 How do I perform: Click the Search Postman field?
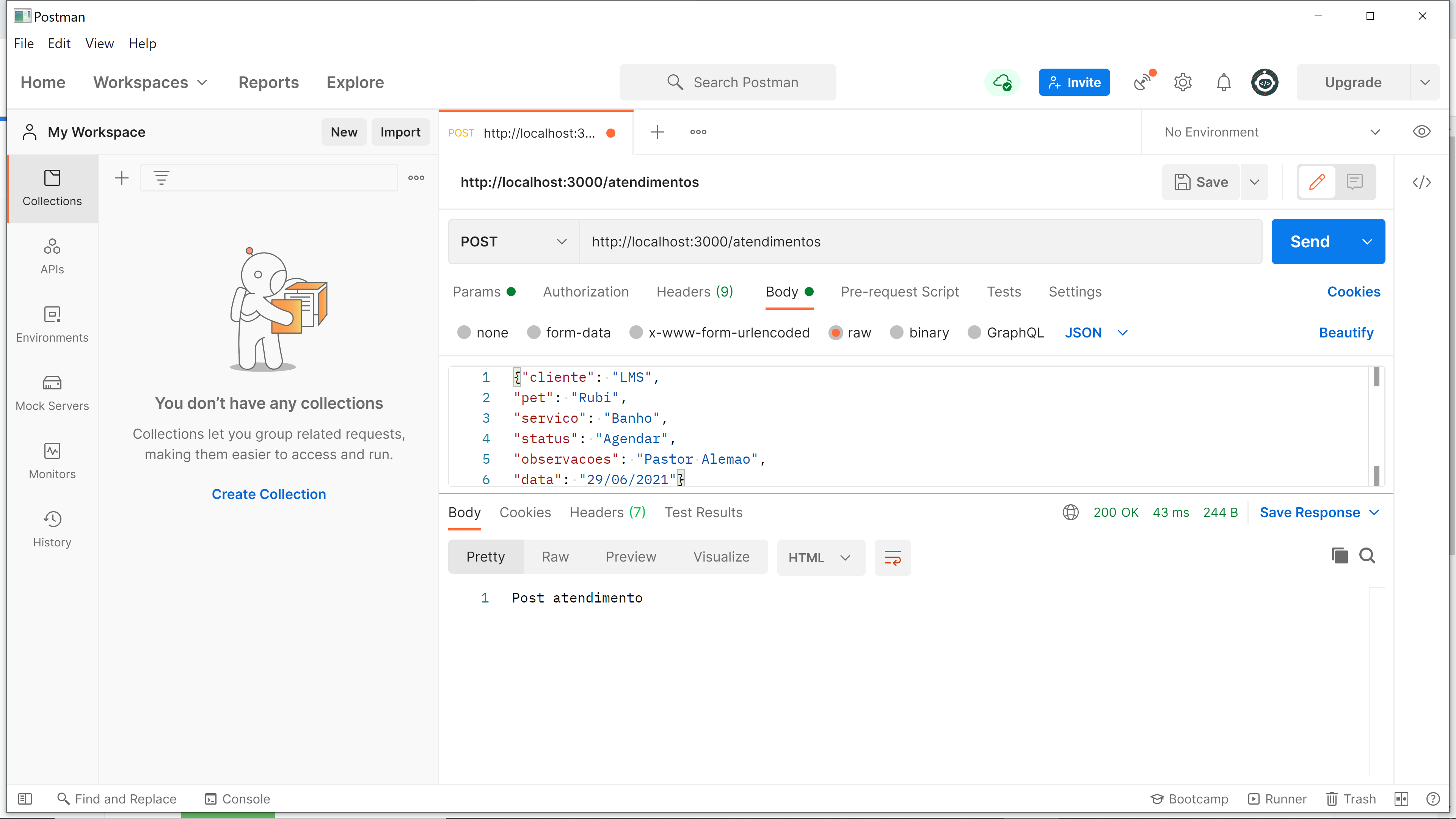click(x=728, y=83)
